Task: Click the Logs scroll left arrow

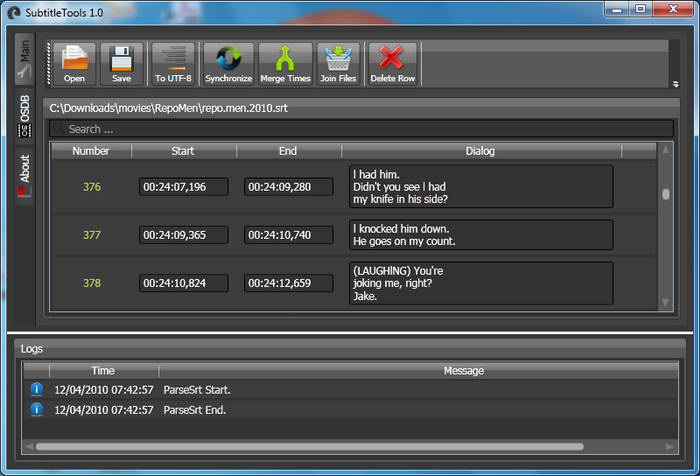Action: tap(29, 447)
